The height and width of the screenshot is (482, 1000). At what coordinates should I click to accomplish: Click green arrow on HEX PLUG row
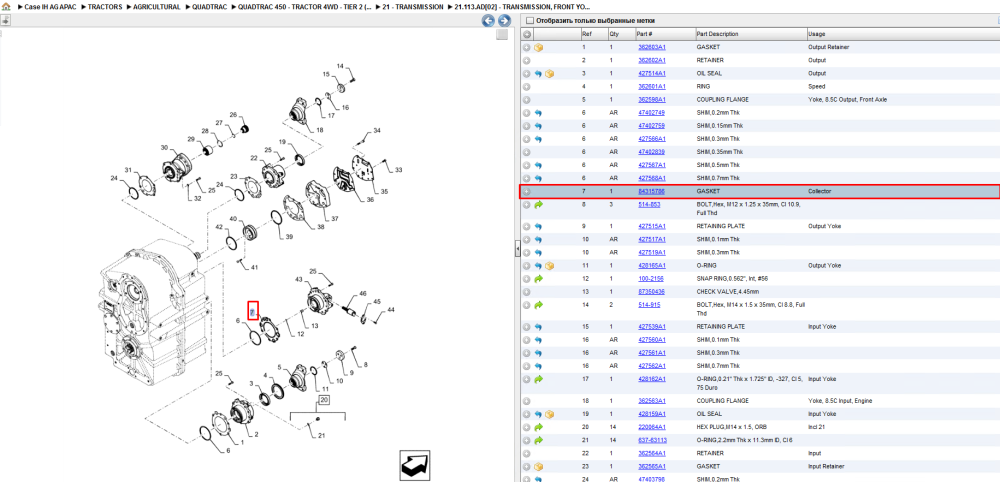[538, 427]
